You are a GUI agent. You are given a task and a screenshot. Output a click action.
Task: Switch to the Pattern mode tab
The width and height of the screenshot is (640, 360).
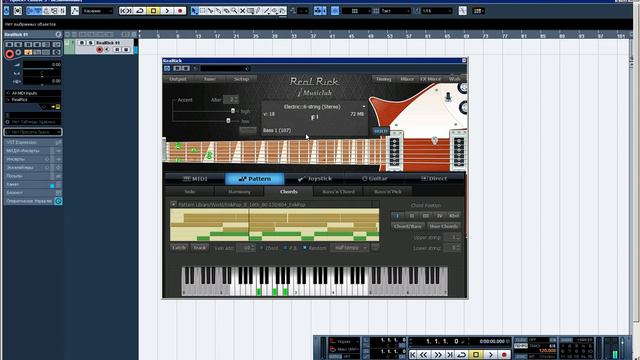pyautogui.click(x=255, y=179)
